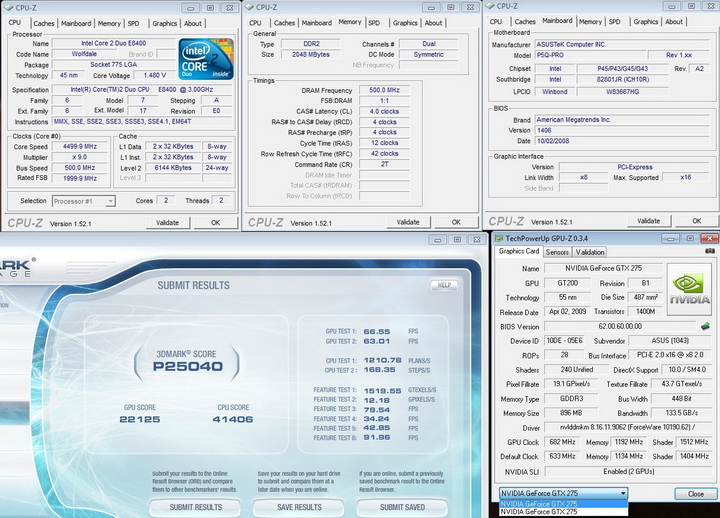
Task: Click OK in middle CPU-Z window
Action: point(456,222)
